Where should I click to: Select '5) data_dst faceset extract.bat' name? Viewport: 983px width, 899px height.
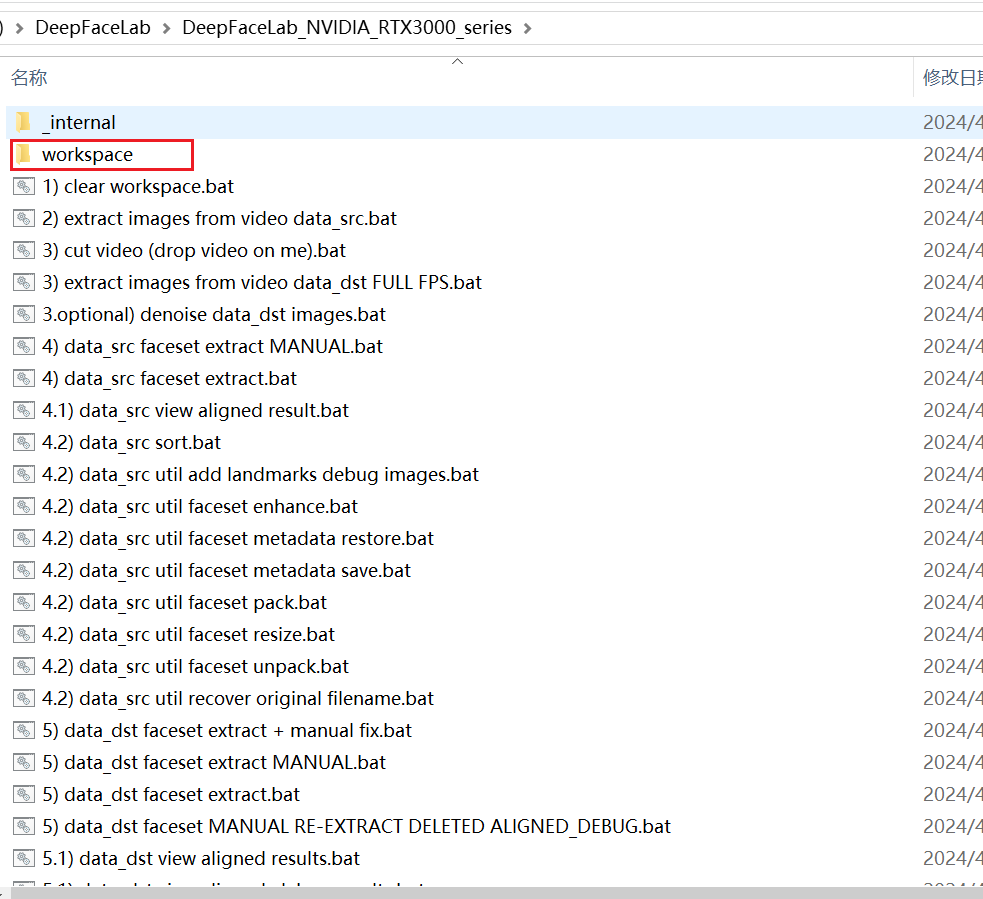[x=171, y=794]
